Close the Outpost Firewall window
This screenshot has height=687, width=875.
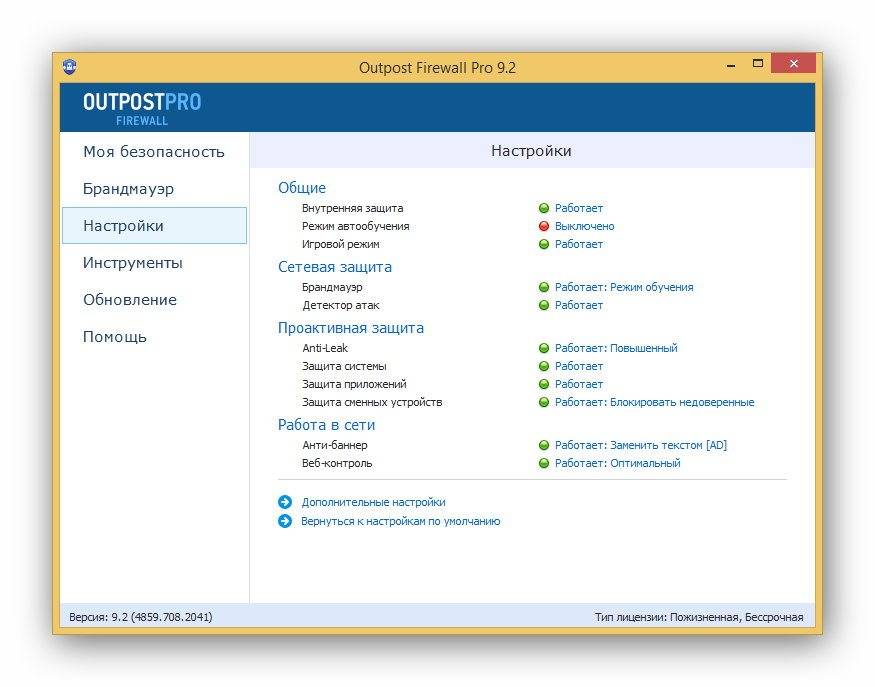point(794,63)
